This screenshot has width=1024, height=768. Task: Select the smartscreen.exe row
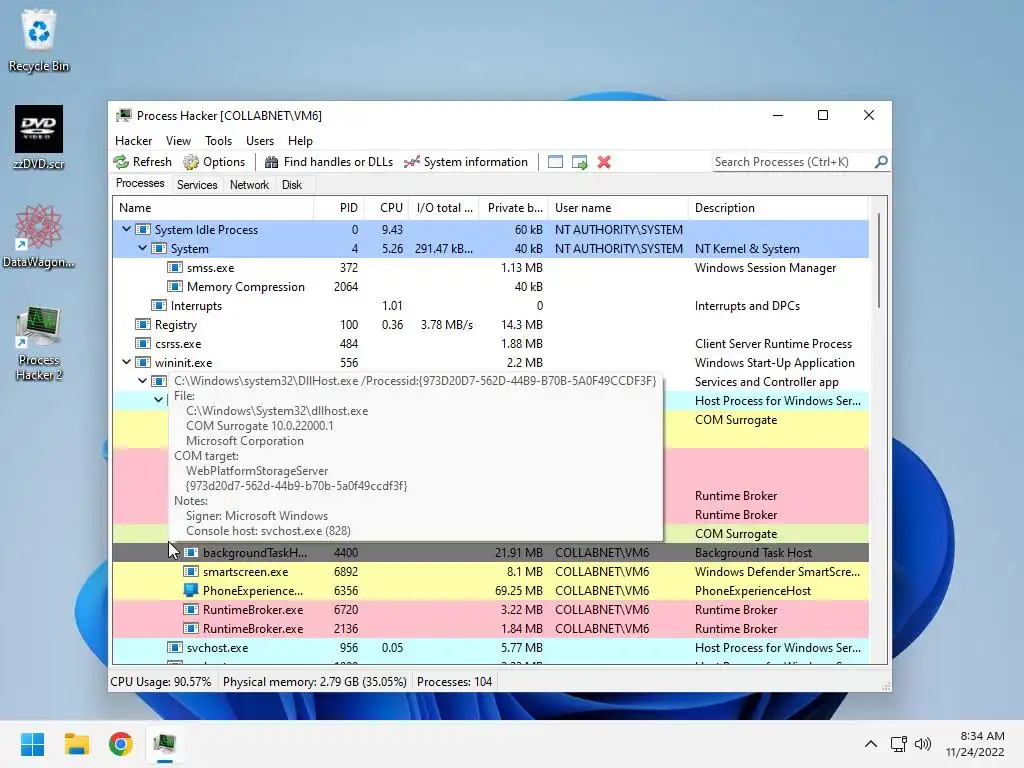[490, 571]
